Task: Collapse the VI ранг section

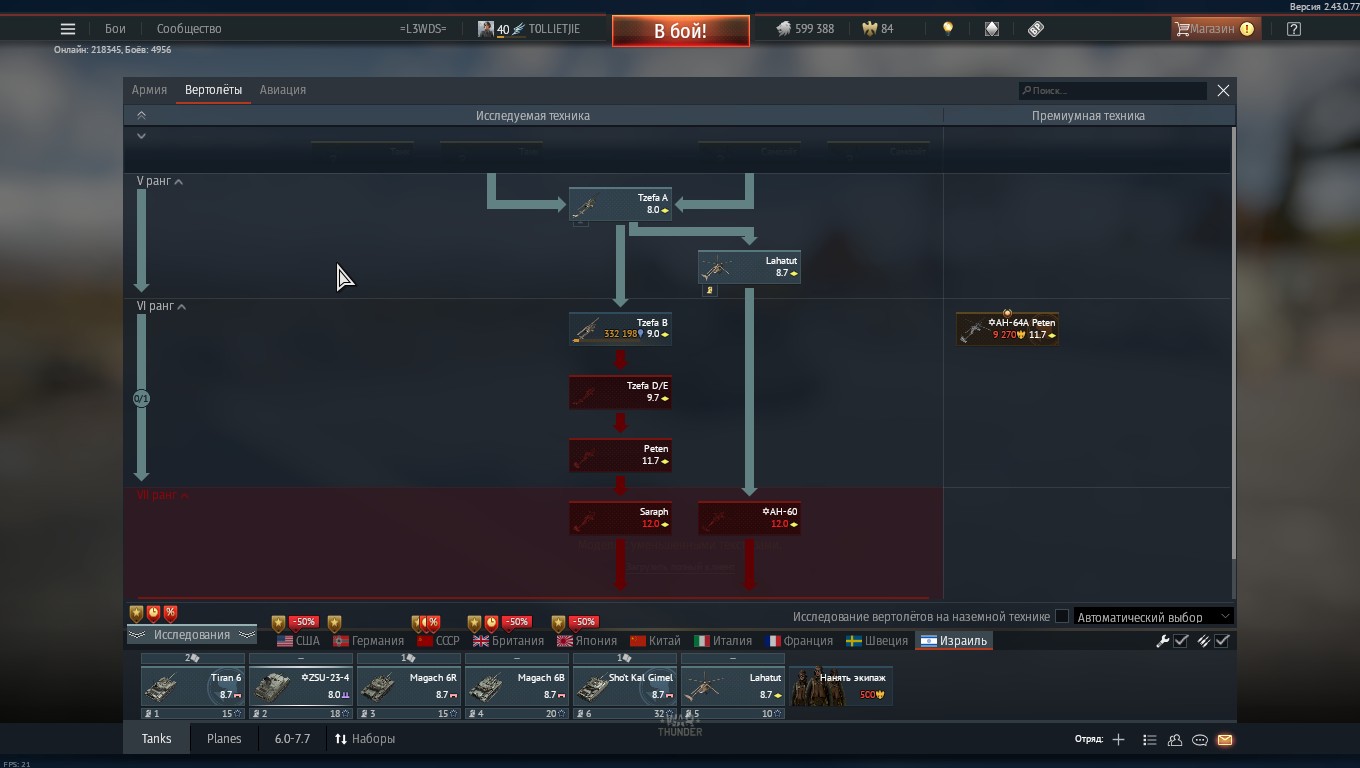Action: [x=161, y=306]
